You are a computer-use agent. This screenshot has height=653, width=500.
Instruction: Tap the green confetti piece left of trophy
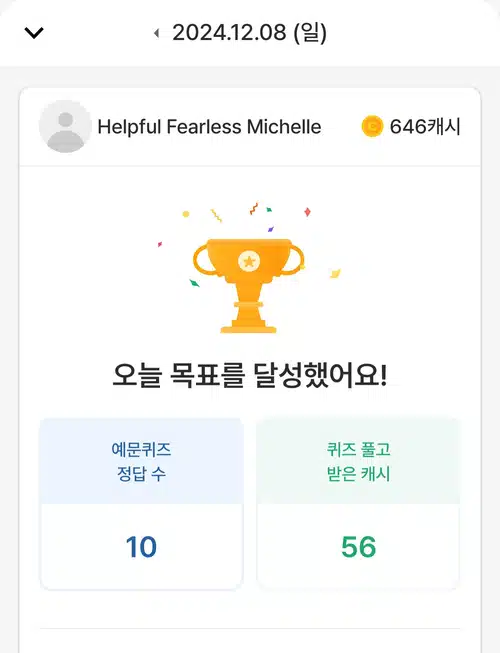coord(194,283)
